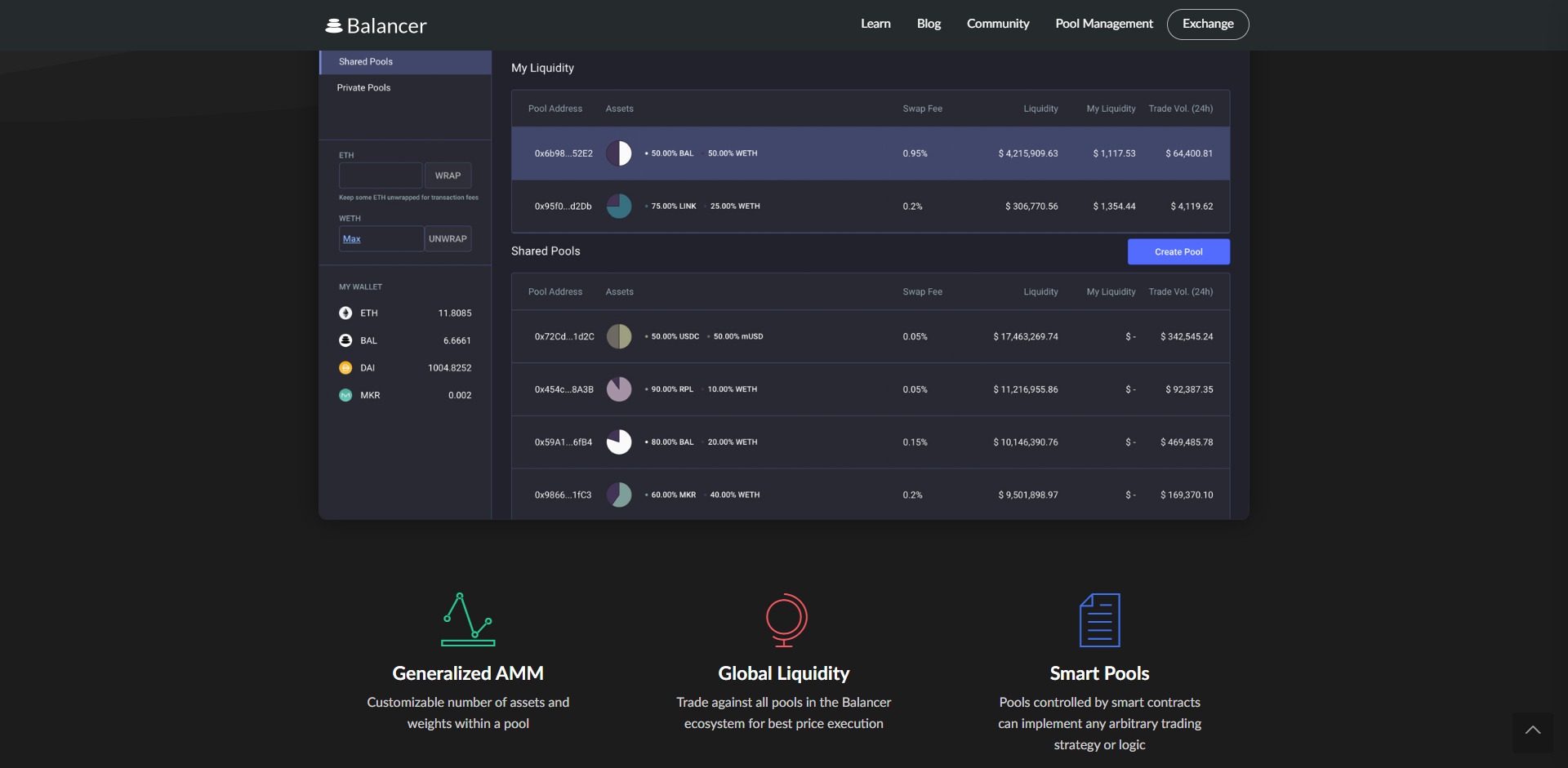Open Pool Management in navigation
Screen dimensions: 1568x768
tap(1104, 24)
